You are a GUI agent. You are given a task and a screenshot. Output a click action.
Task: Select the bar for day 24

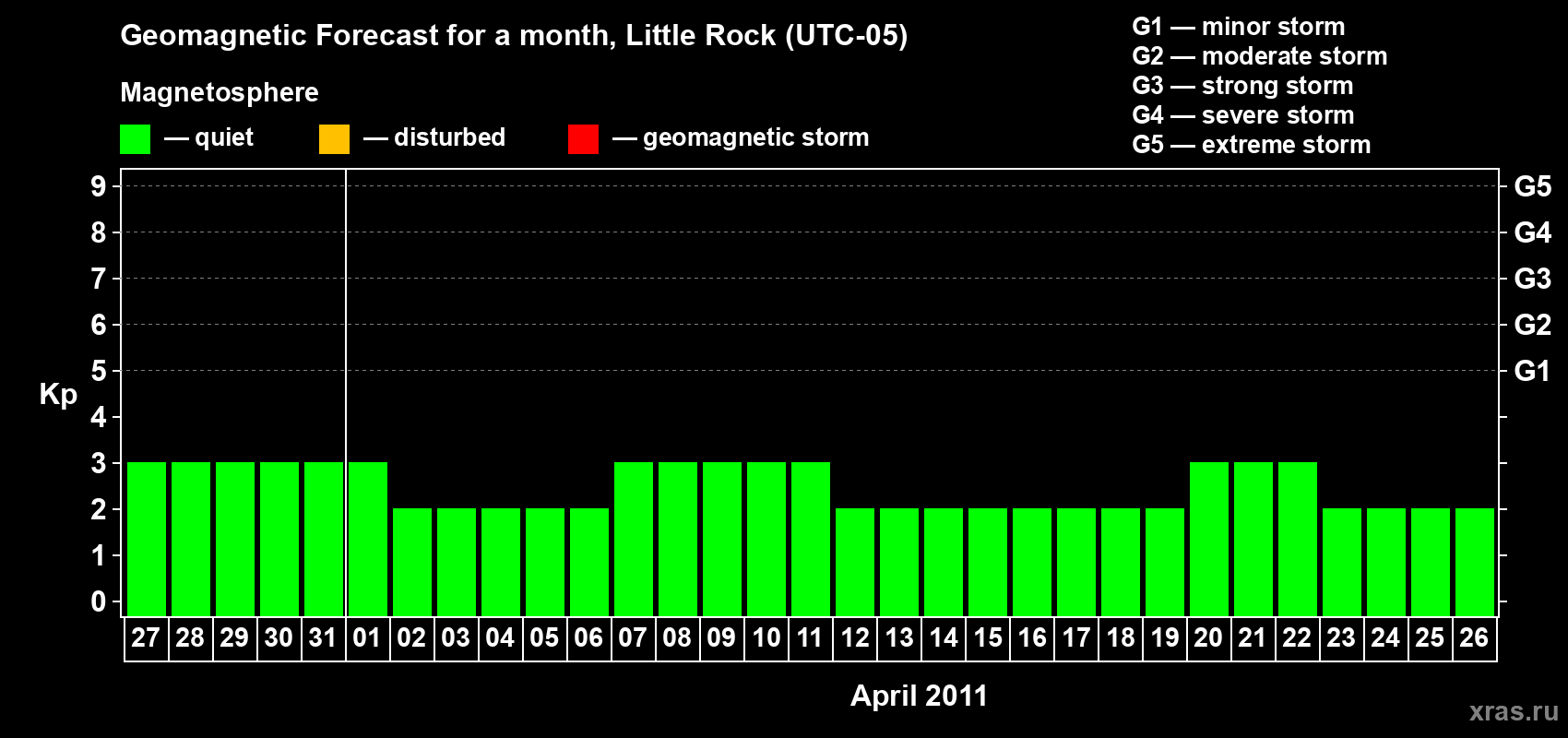(x=1386, y=562)
